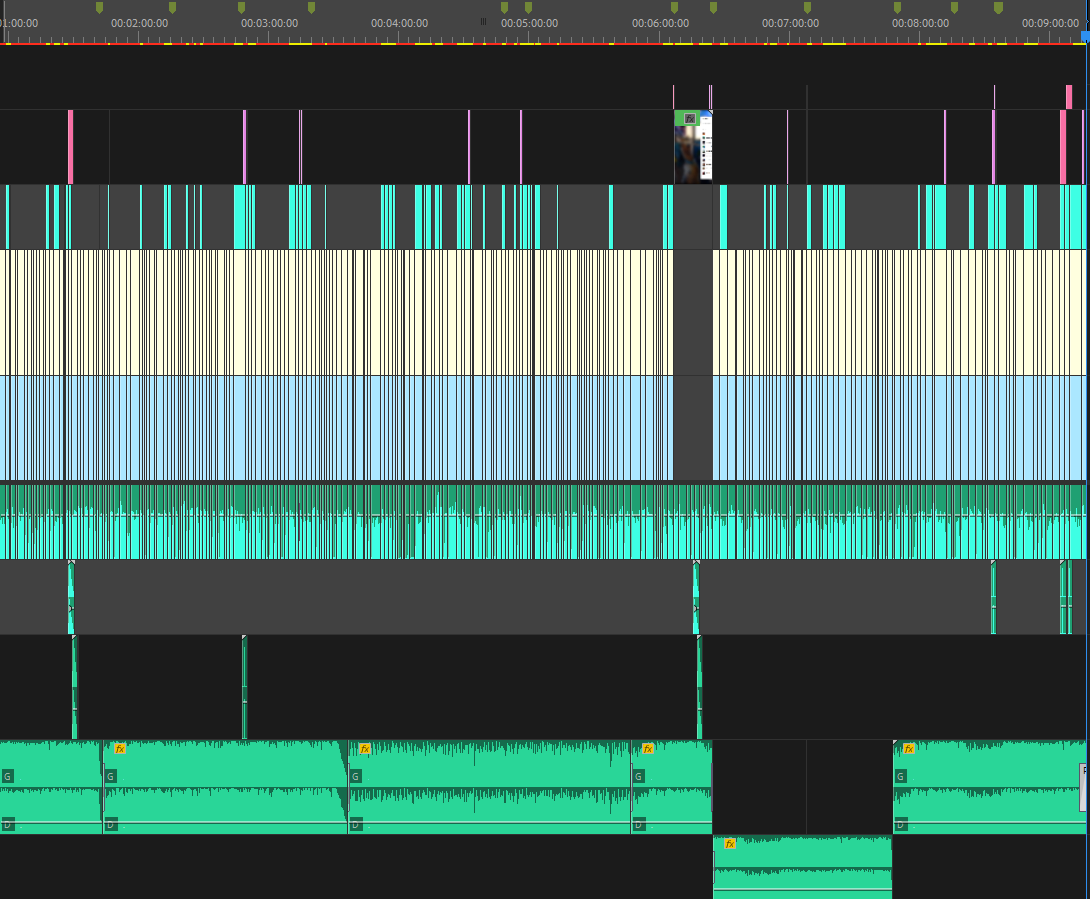
Task: Select the first teal clip on the third track
Action: 5,213
